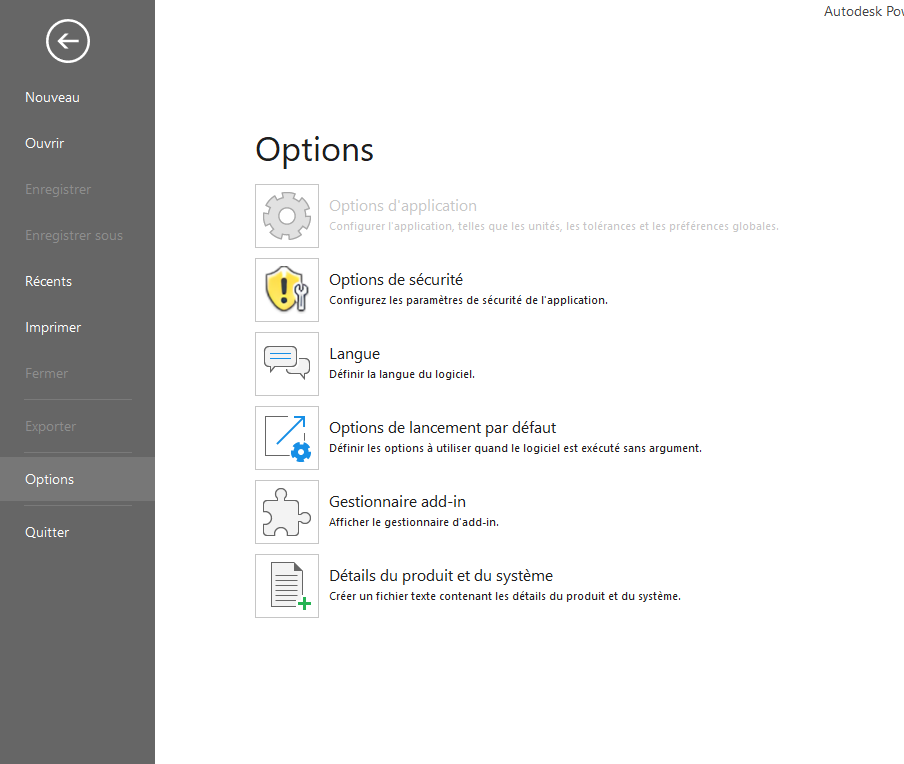Click the 'Gestionnaire add-in' title text
The image size is (904, 764).
point(397,502)
